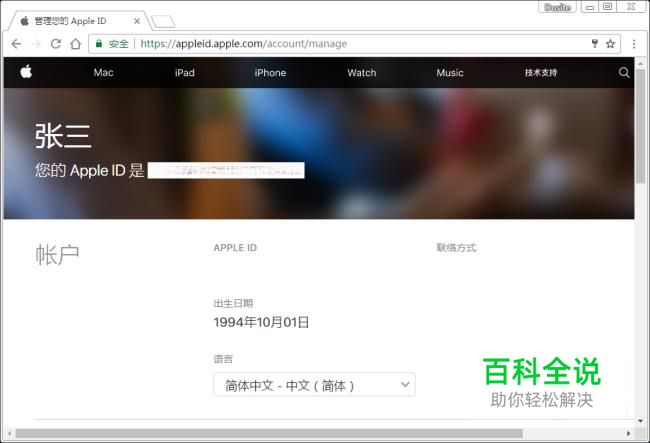650x443 pixels.
Task: Click the 联络方式 heading
Action: pos(456,248)
